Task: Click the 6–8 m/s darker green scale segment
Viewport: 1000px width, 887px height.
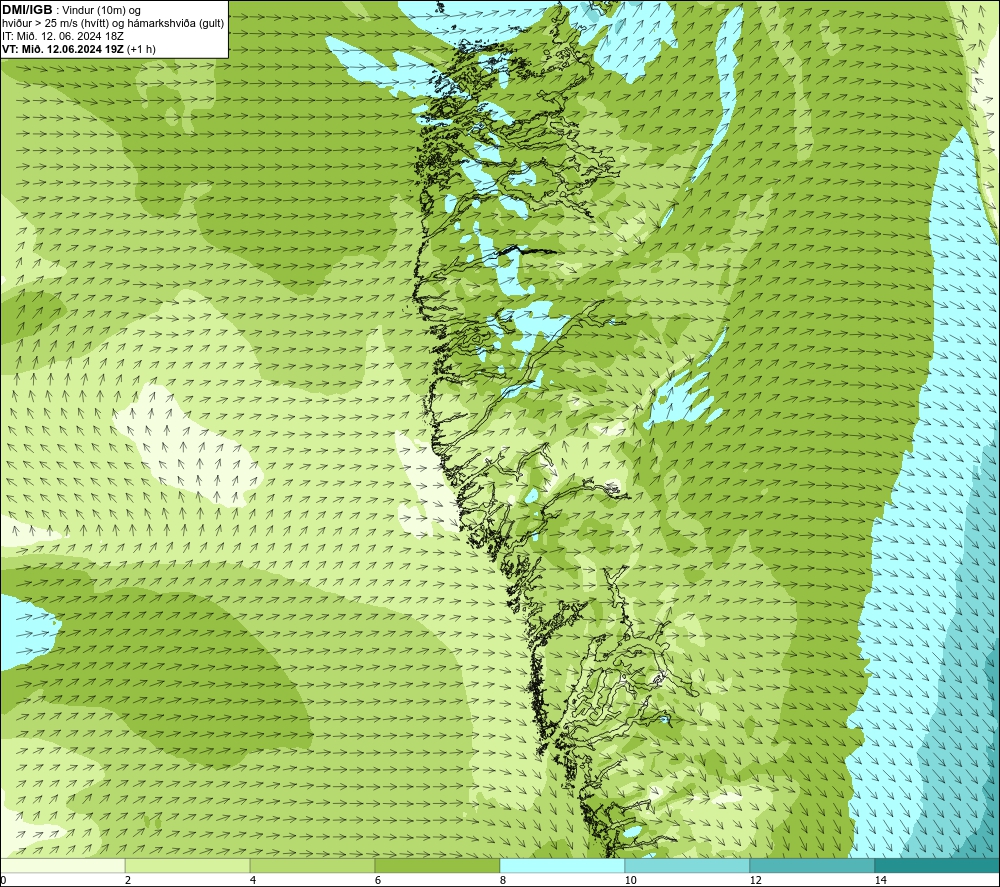Action: 438,866
